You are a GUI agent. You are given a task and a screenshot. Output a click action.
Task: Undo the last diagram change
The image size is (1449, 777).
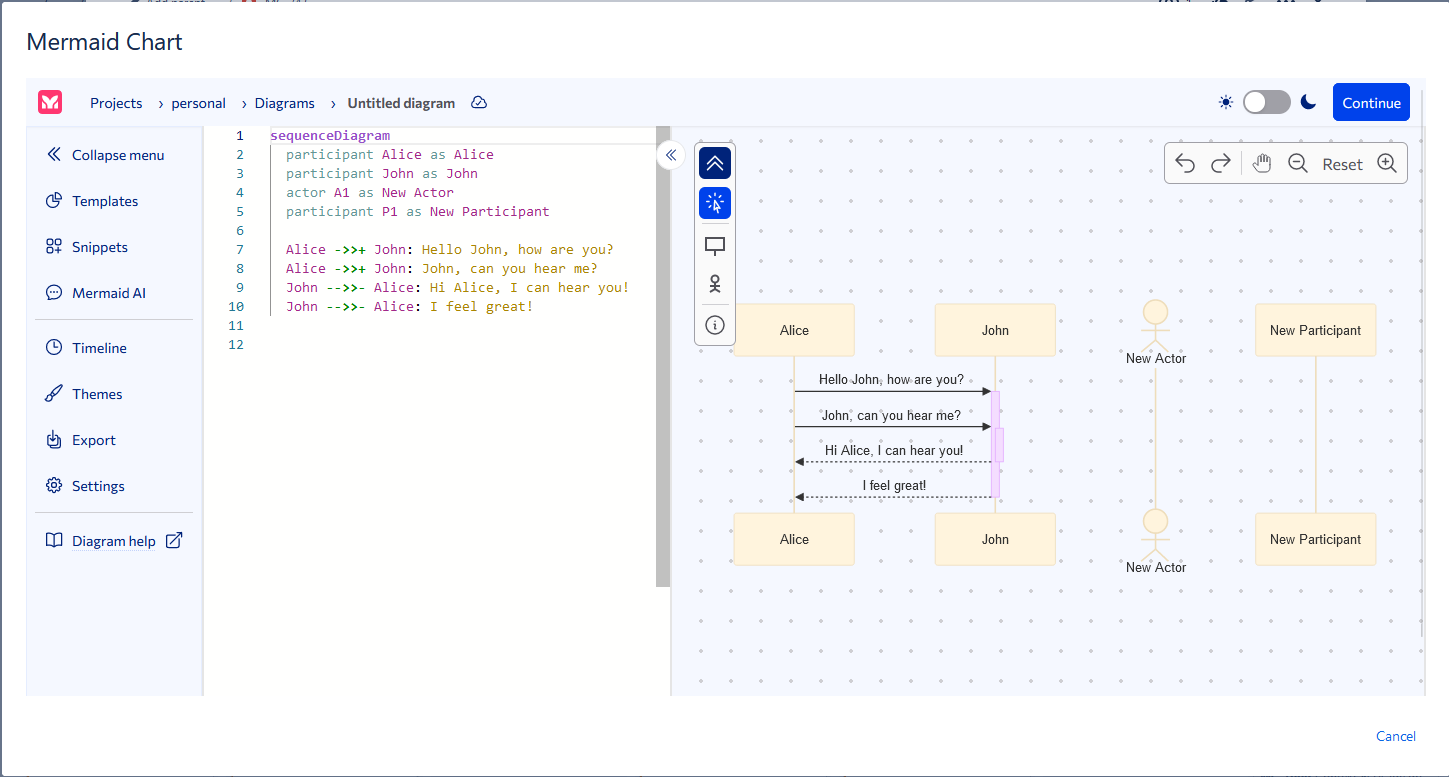click(x=1185, y=164)
